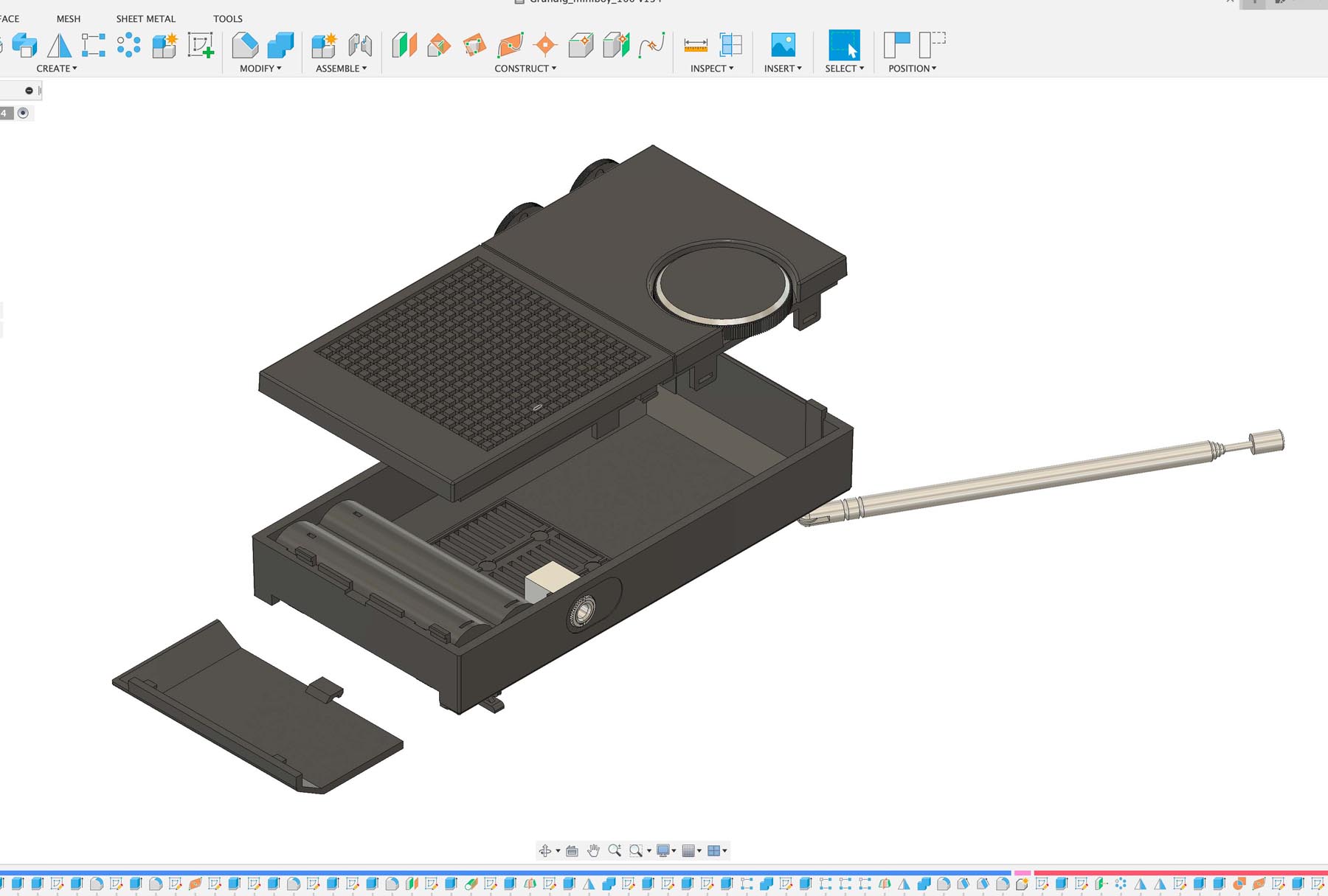Viewport: 1328px width, 896px height.
Task: Select the Mirror tool in Create group
Action: pyautogui.click(x=59, y=46)
